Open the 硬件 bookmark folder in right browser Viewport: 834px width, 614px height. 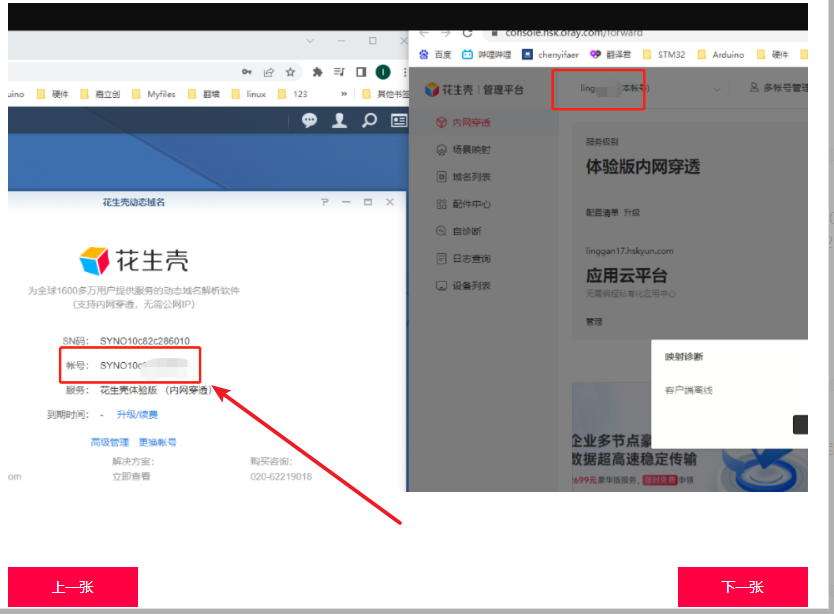(x=772, y=55)
